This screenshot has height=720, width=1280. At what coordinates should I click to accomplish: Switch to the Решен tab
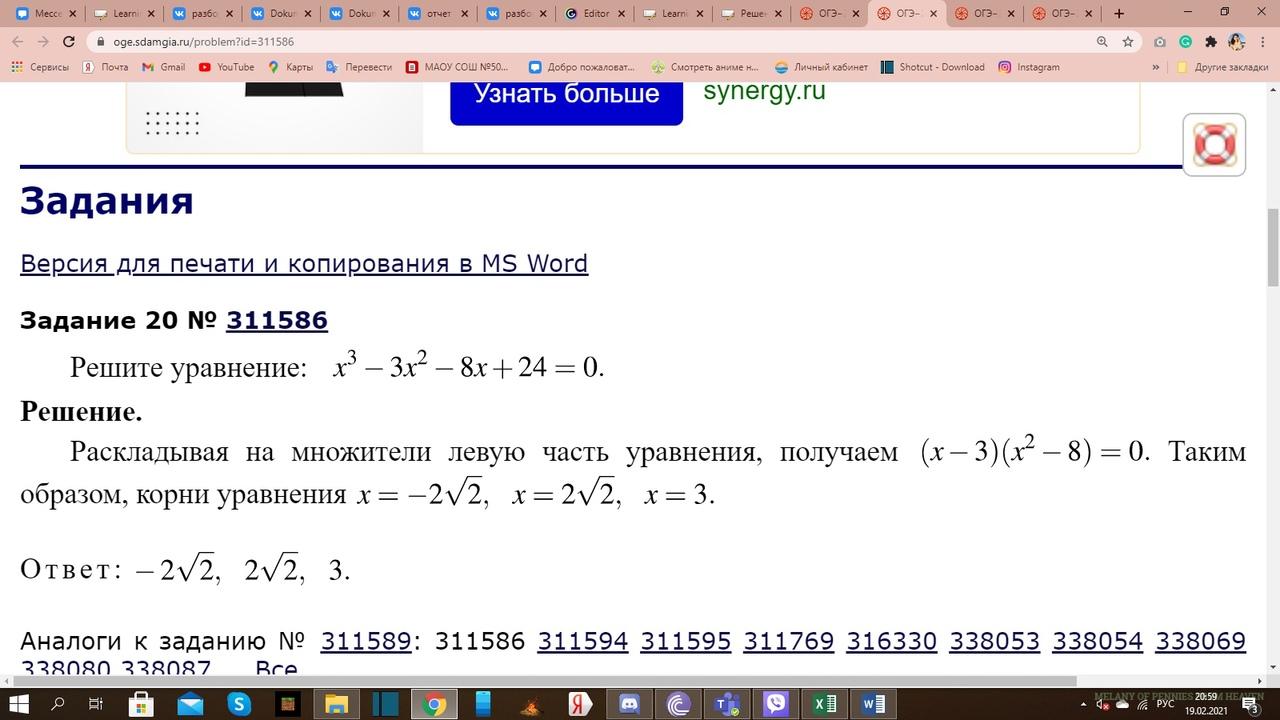click(752, 14)
